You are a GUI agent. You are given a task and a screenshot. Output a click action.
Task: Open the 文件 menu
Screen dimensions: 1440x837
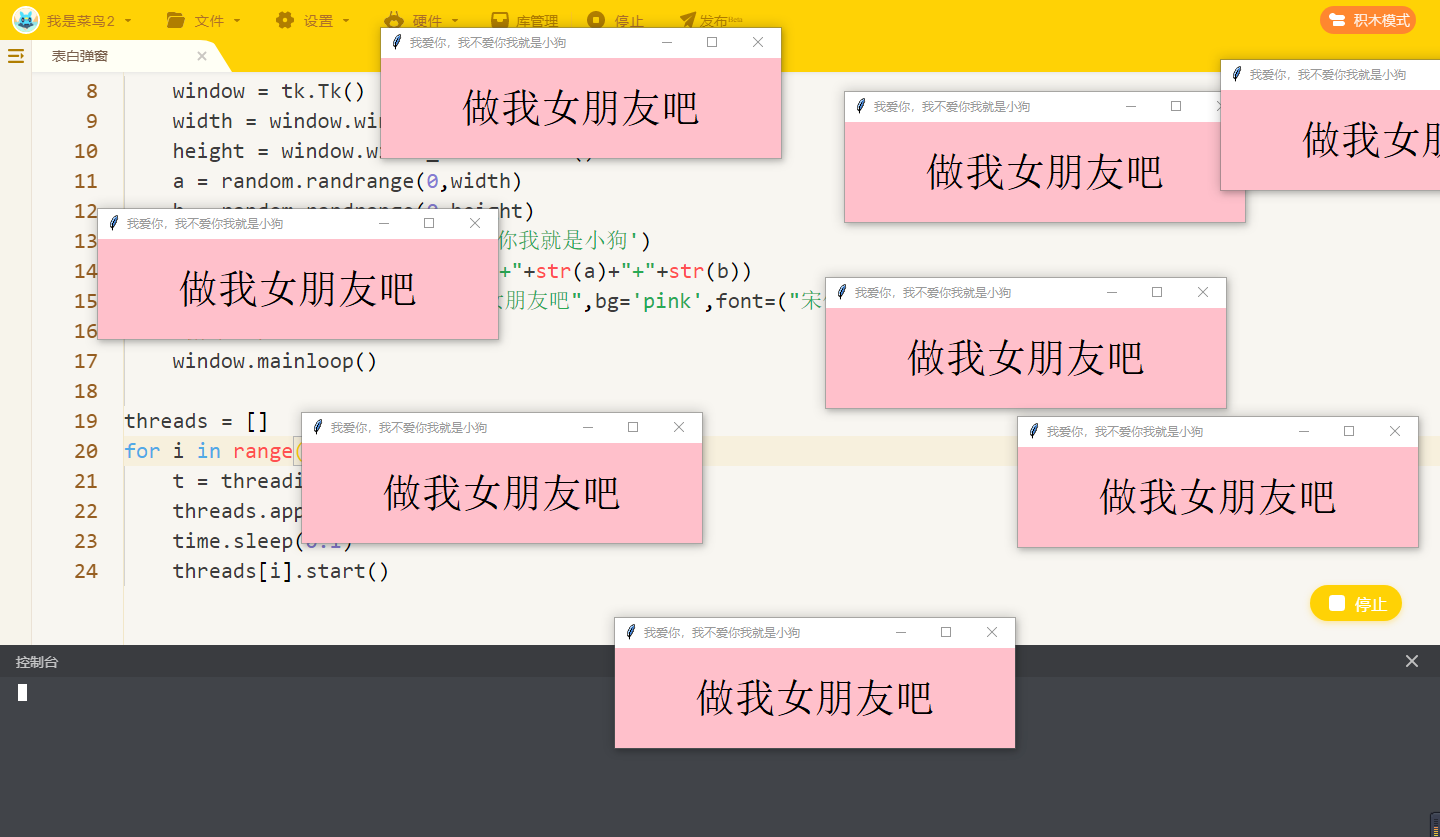click(204, 20)
